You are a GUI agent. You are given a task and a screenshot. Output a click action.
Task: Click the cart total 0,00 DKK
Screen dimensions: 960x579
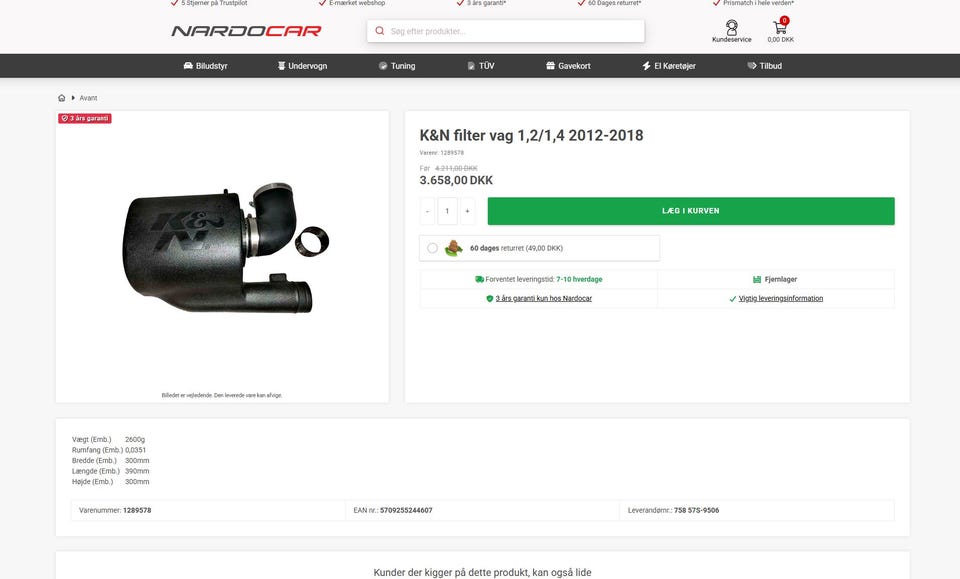click(781, 40)
